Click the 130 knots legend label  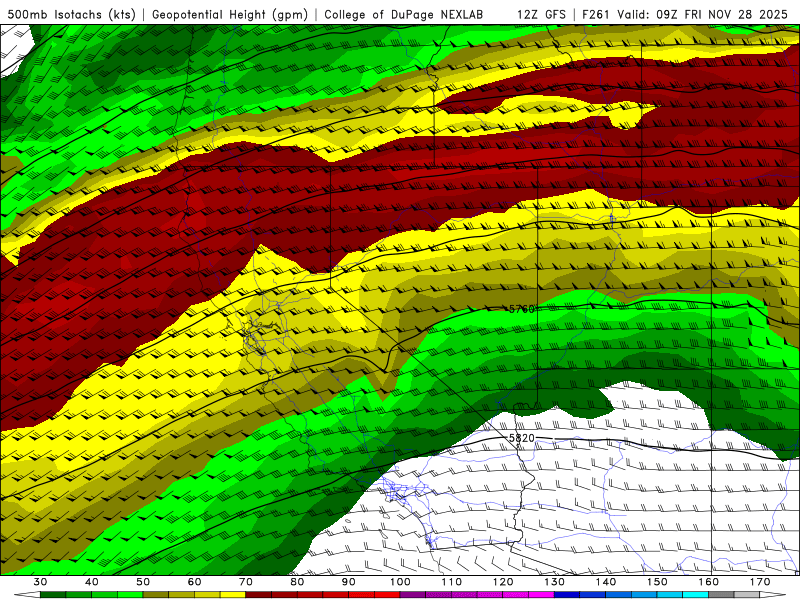(555, 582)
